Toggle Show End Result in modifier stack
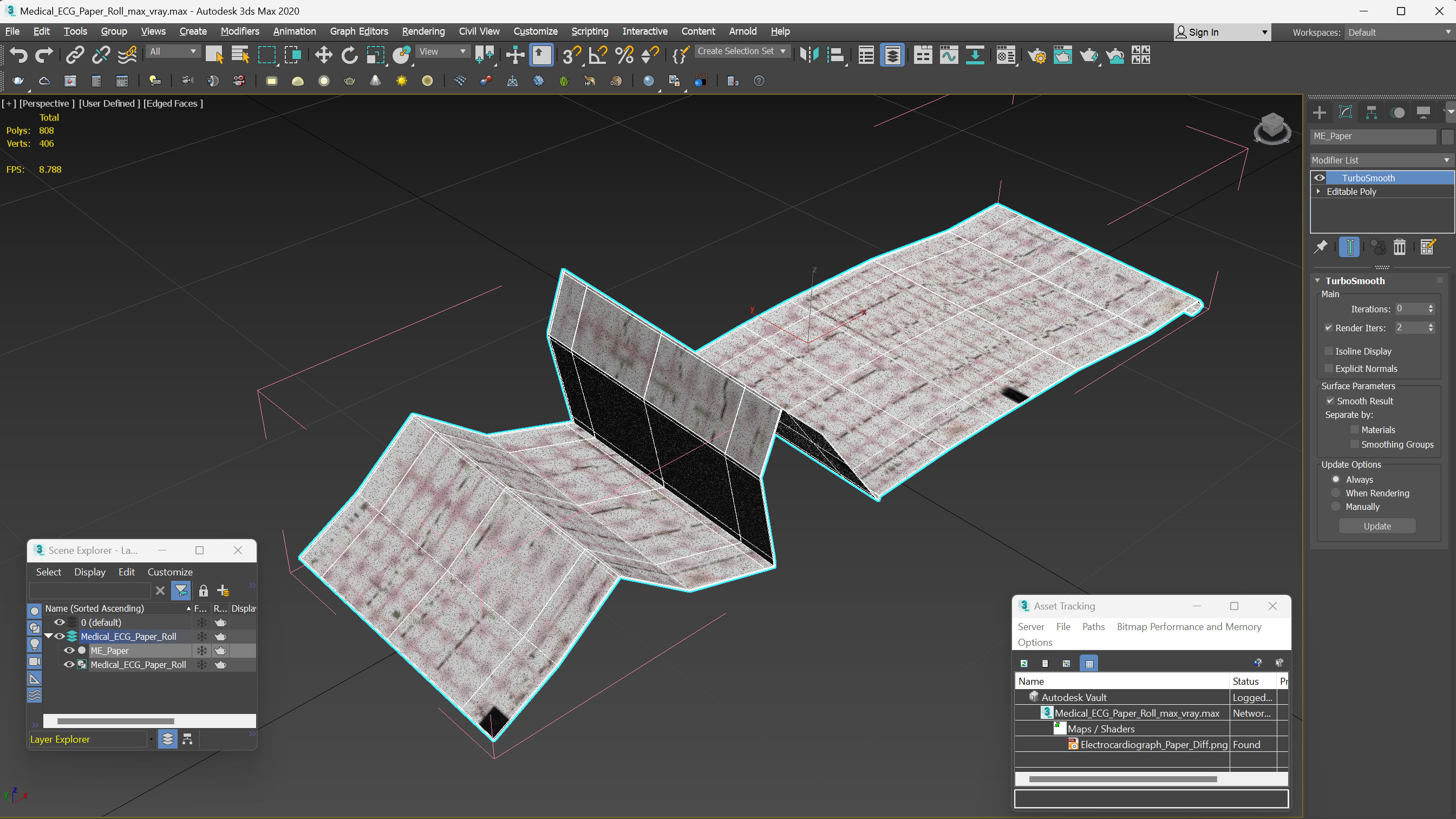Viewport: 1456px width, 819px height. coord(1349,247)
